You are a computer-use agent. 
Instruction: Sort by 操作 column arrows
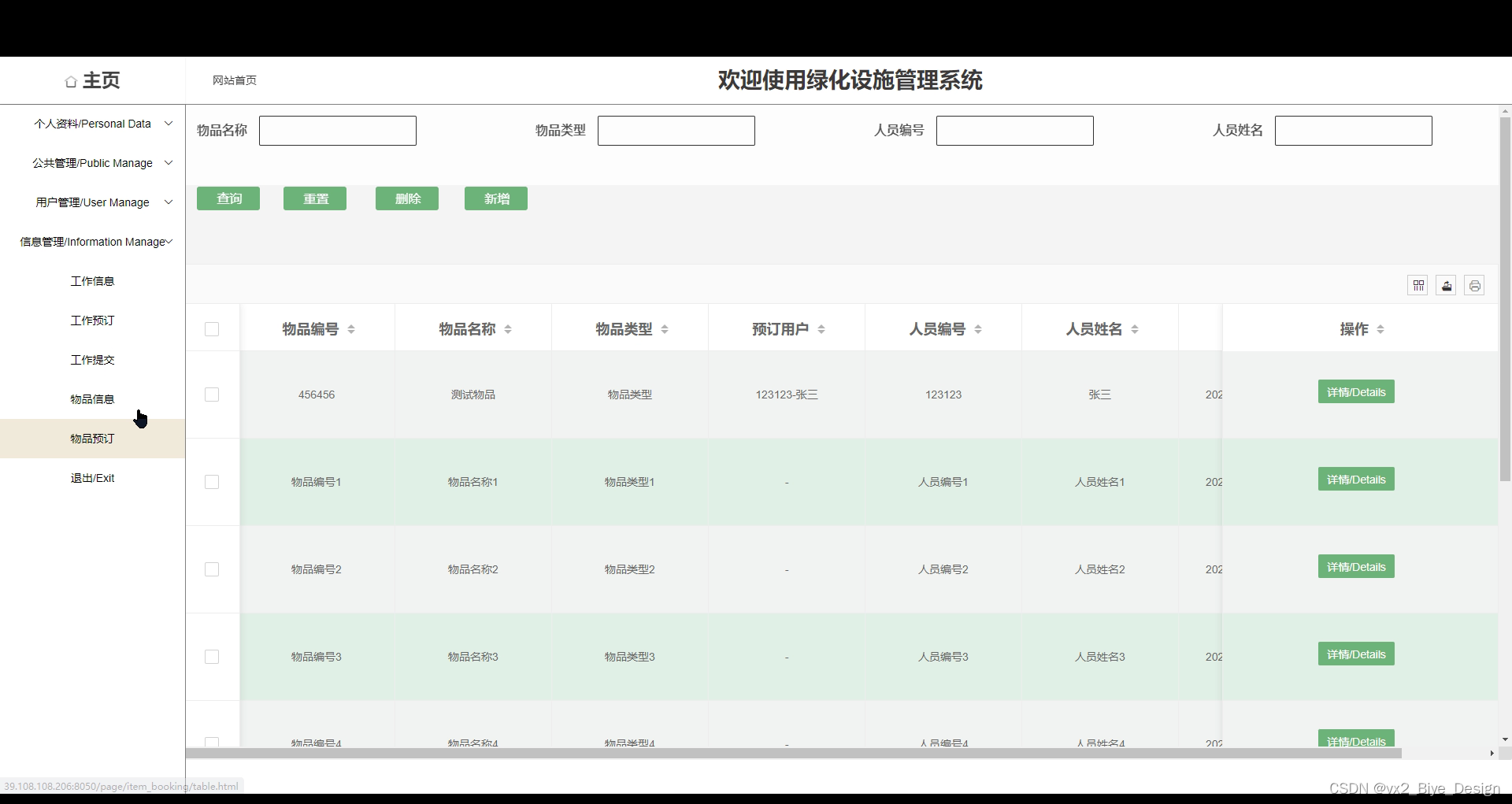coord(1380,329)
